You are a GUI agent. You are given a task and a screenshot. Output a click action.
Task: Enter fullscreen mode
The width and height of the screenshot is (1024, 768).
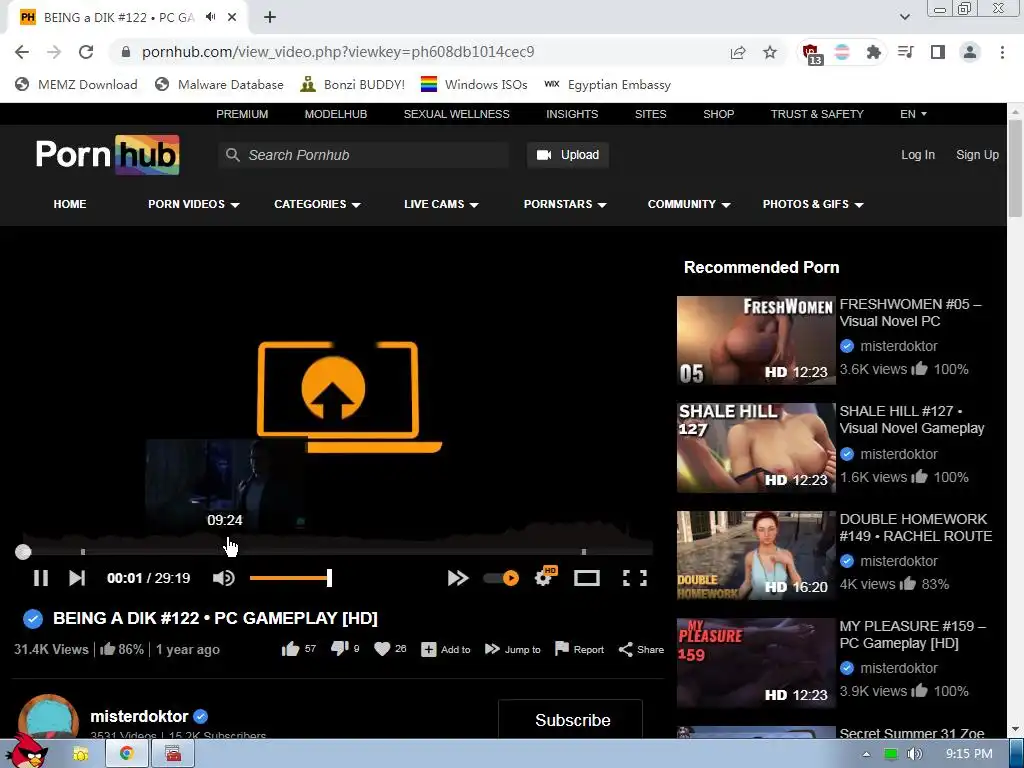[635, 578]
